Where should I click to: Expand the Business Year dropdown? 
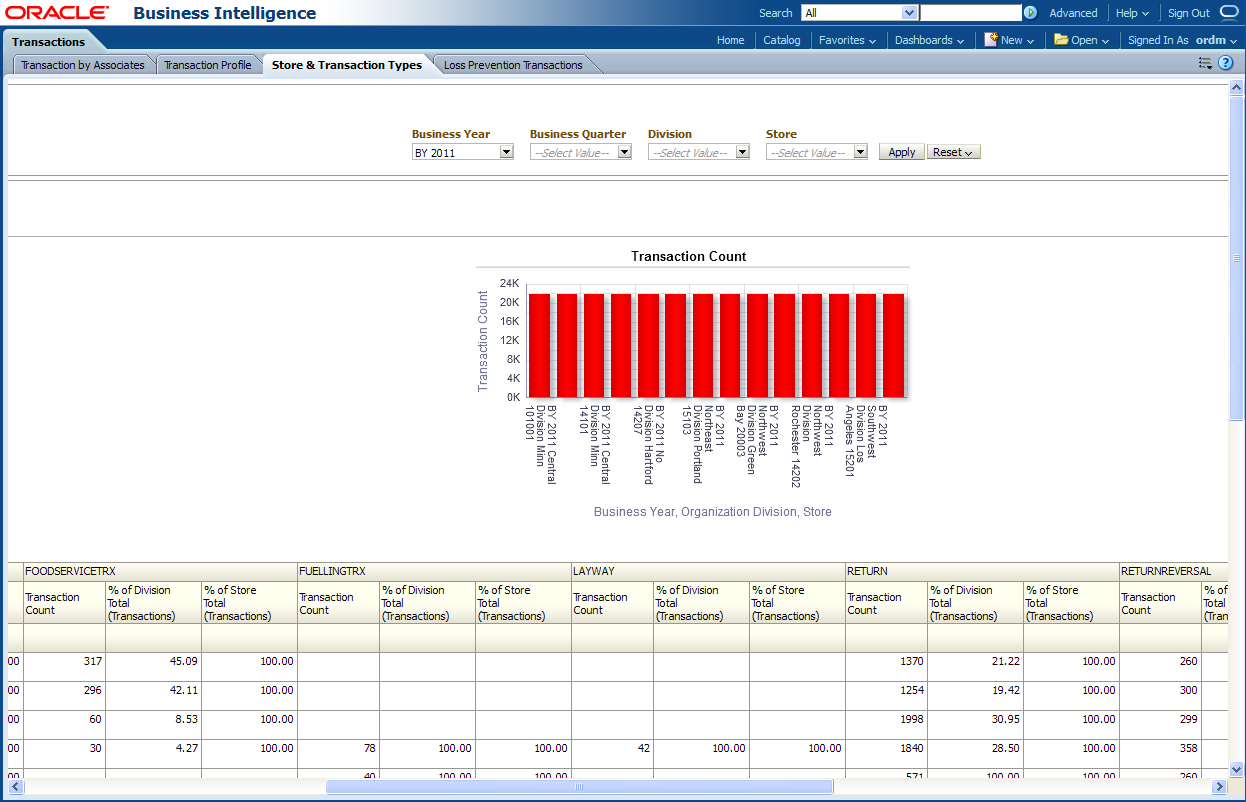click(x=506, y=152)
